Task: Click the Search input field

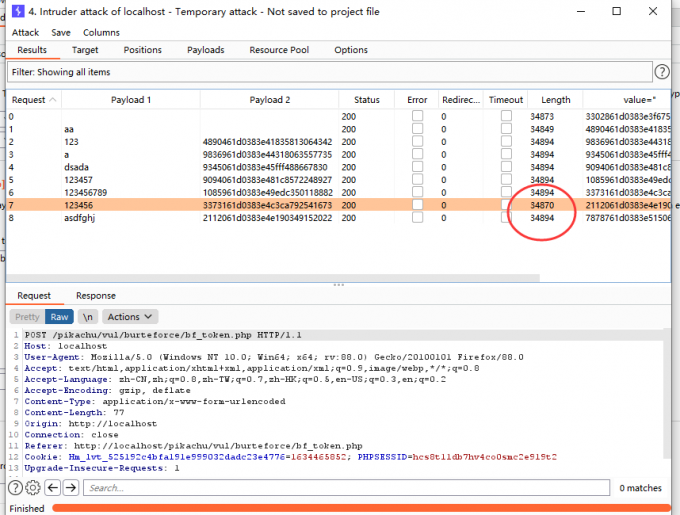Action: pos(347,488)
